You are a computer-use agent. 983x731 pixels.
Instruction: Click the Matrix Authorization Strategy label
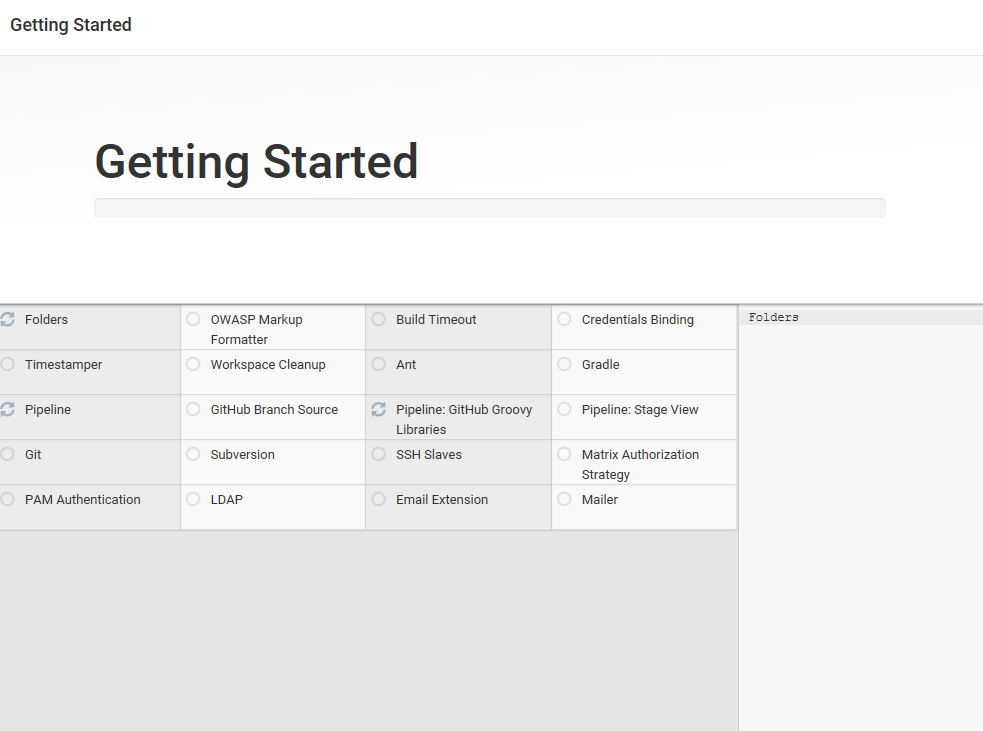(x=640, y=465)
